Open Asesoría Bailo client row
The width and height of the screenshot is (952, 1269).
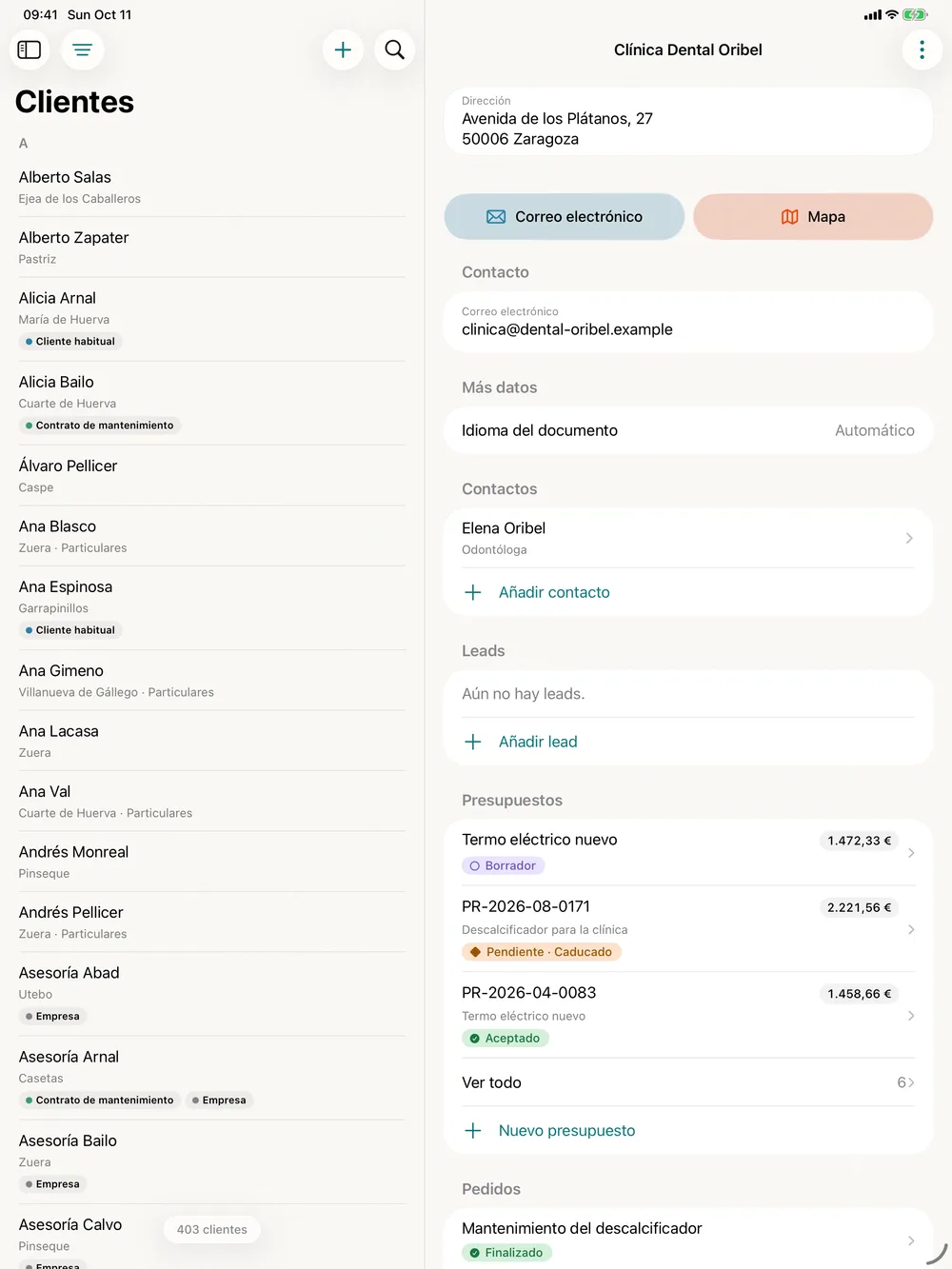212,1161
